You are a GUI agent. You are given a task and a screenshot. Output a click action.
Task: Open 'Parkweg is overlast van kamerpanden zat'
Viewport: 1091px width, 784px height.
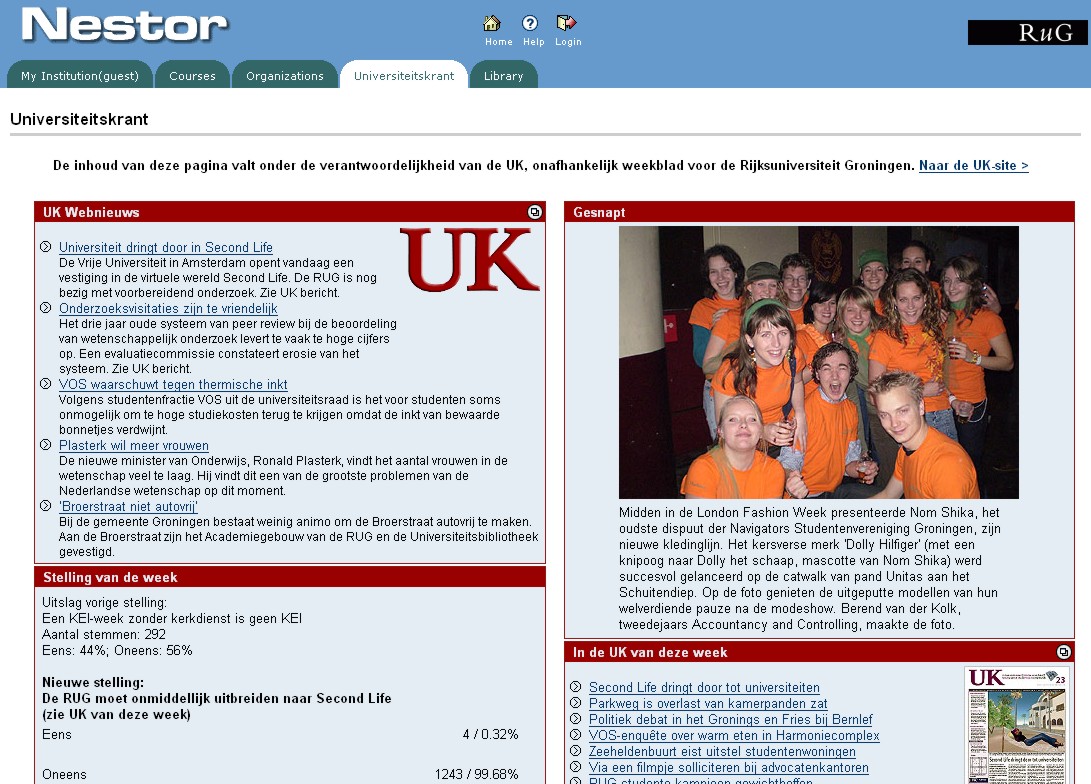click(x=708, y=703)
